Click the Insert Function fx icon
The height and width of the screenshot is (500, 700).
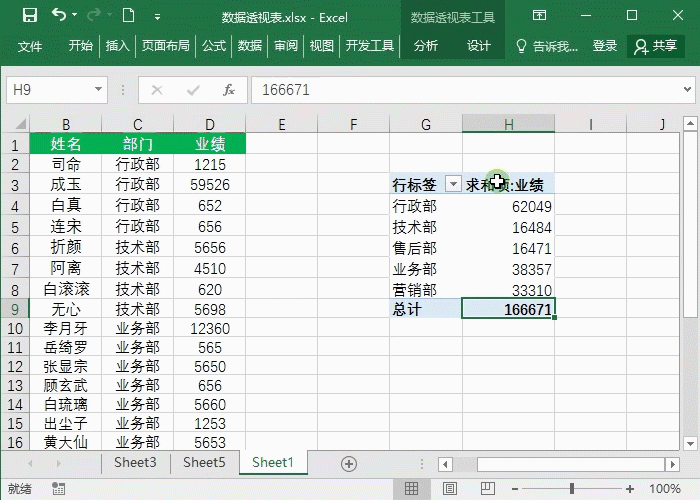coord(229,90)
